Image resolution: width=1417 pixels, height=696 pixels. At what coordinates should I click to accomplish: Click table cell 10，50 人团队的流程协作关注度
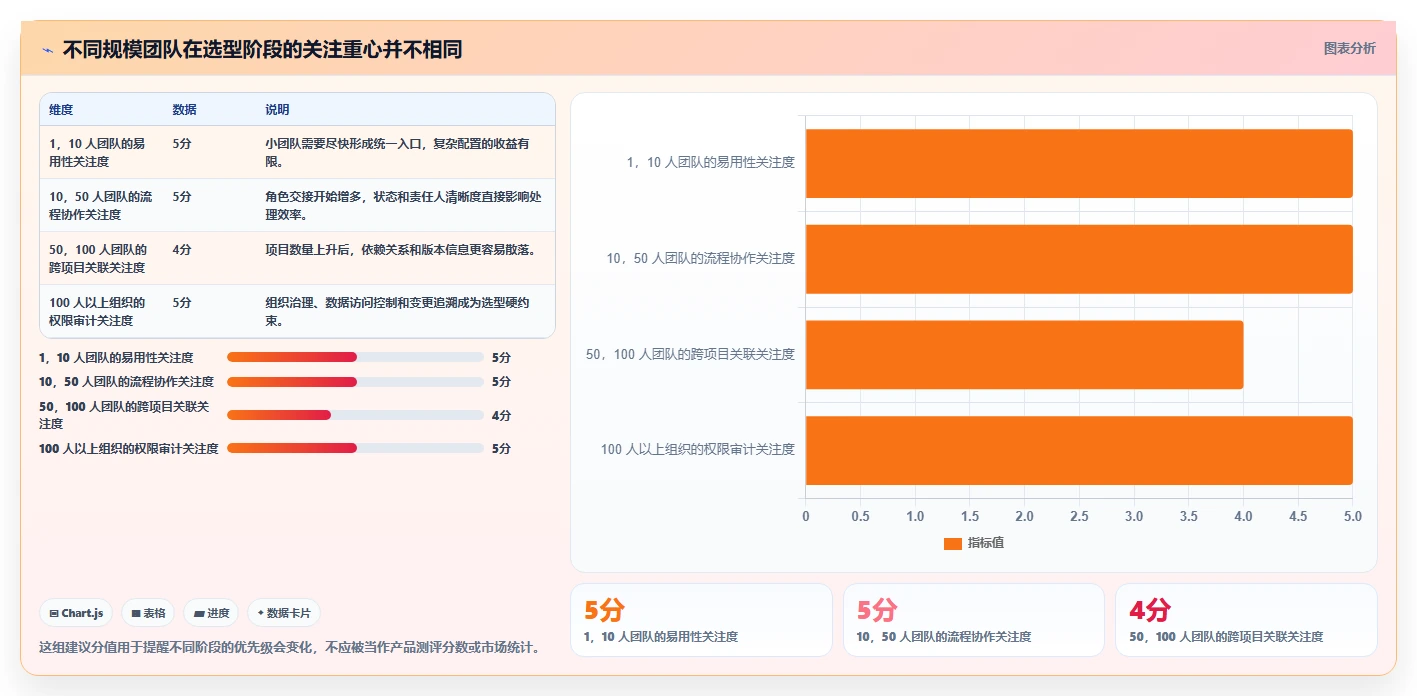tap(100, 205)
